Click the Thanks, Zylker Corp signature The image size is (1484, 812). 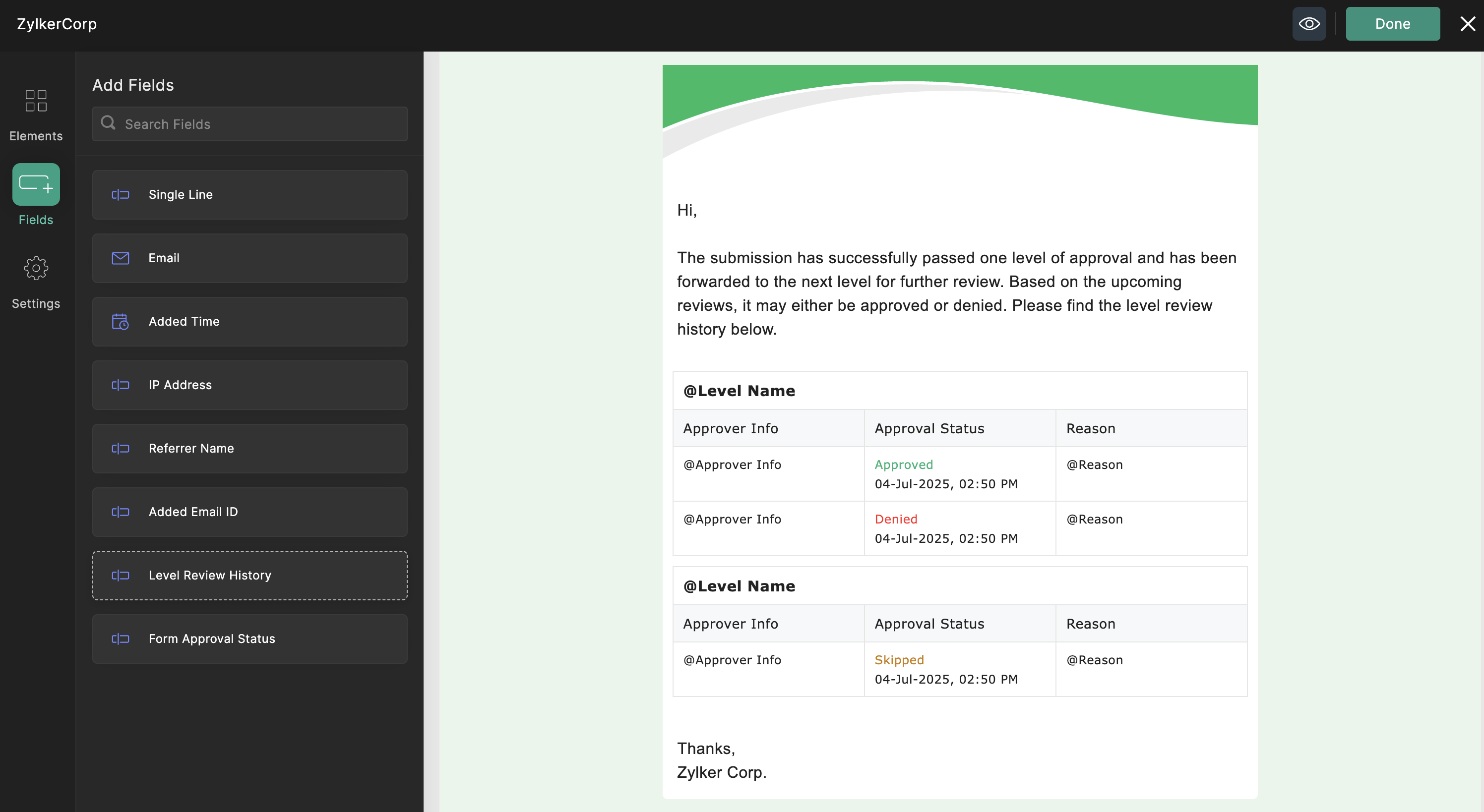(x=721, y=760)
